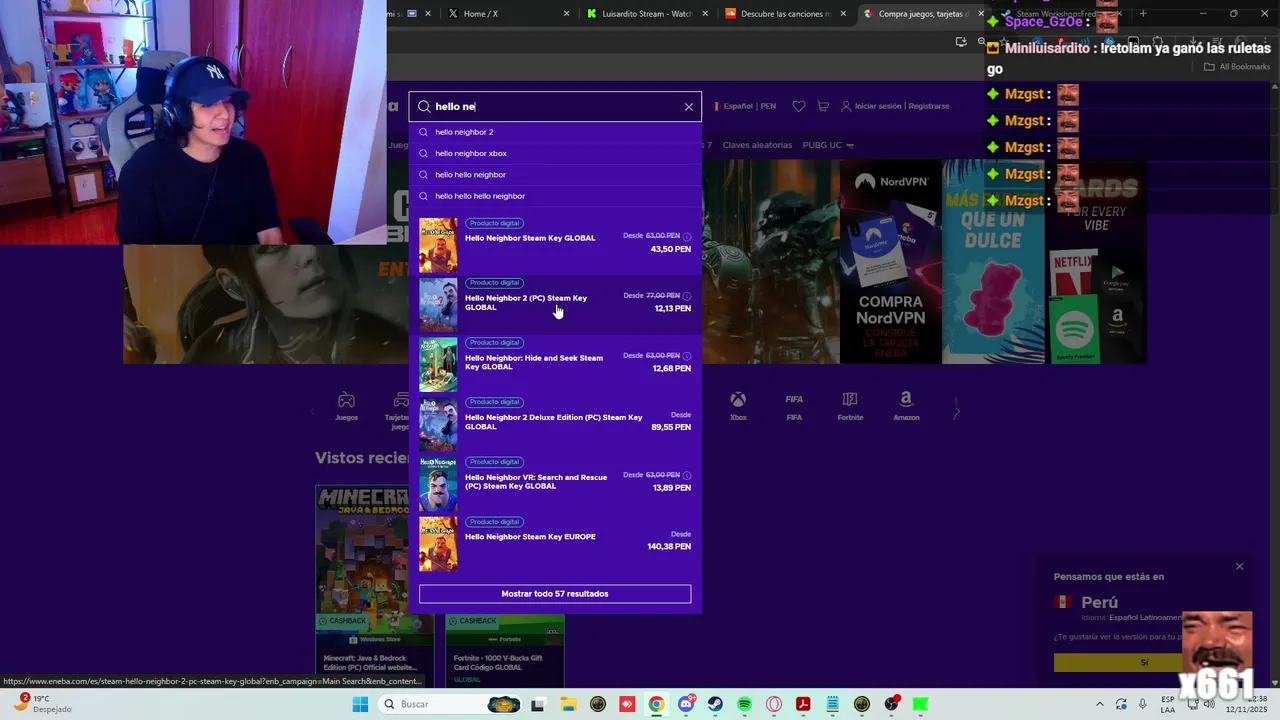Image resolution: width=1280 pixels, height=720 pixels.
Task: Open File Explorer from taskbar
Action: (x=567, y=704)
